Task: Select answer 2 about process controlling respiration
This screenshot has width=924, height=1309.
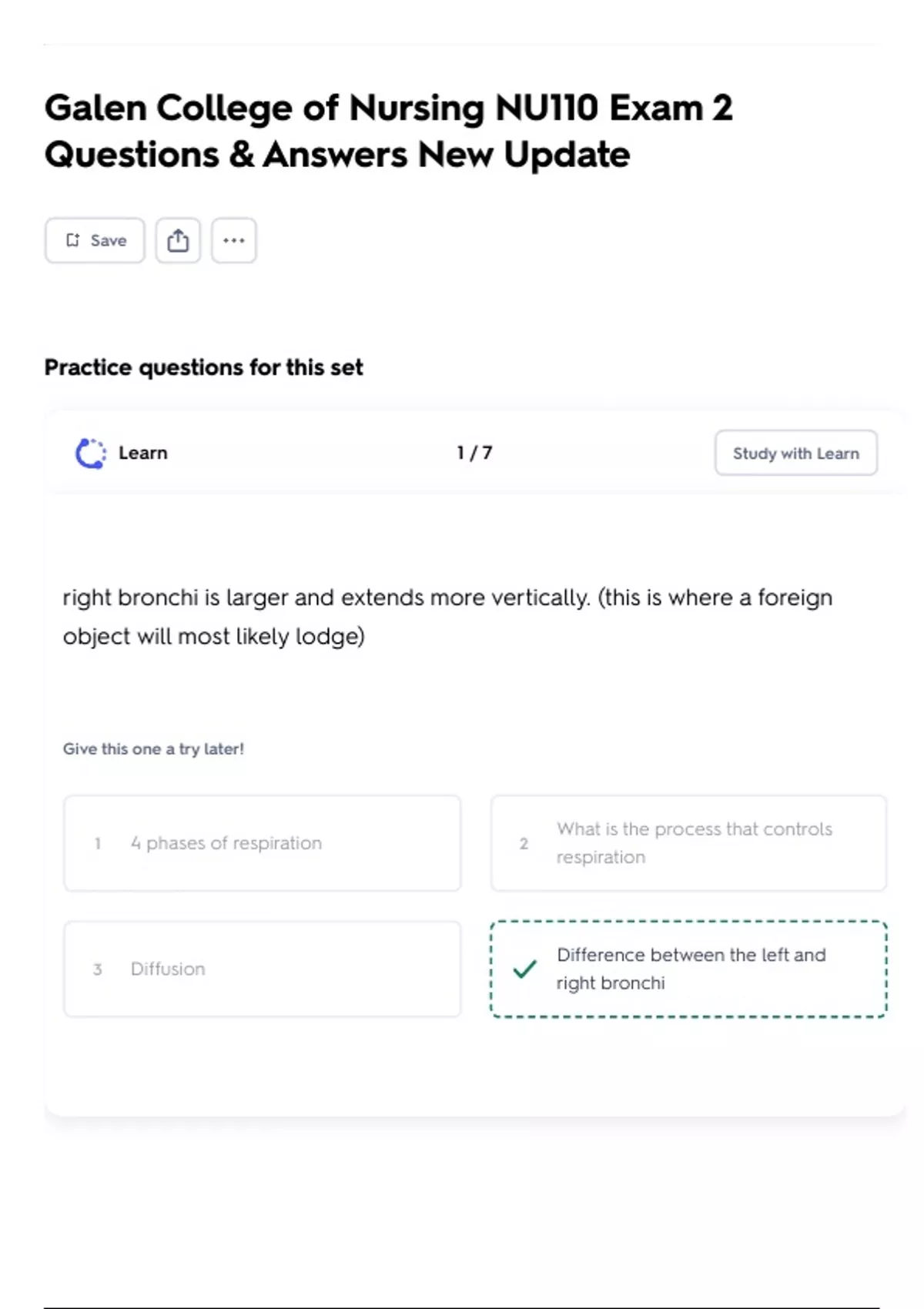Action: click(x=689, y=843)
